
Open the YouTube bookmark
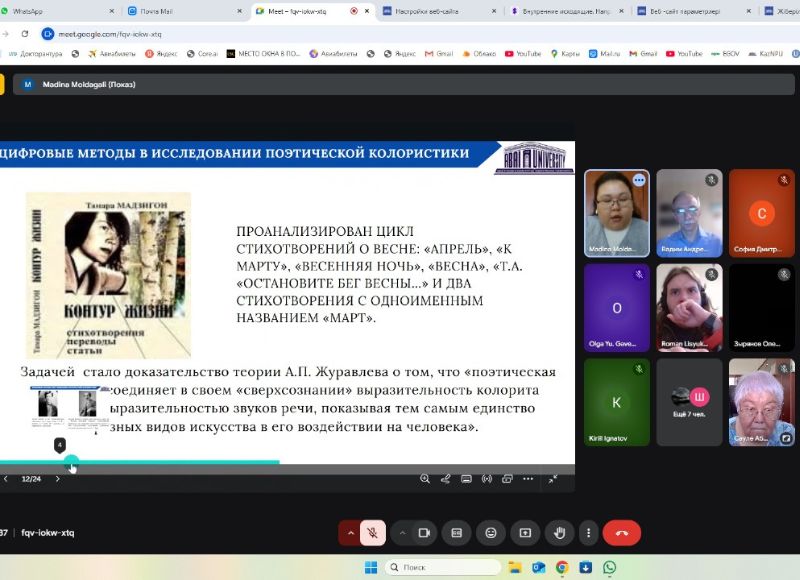coord(522,53)
